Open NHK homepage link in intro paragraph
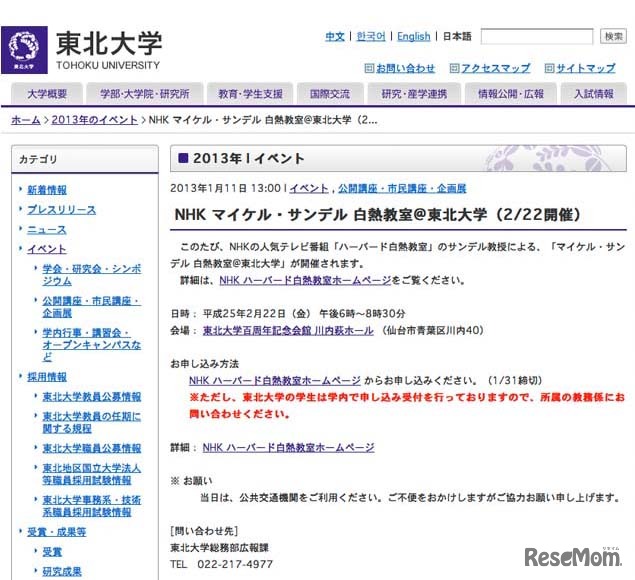The image size is (635, 580). point(305,280)
